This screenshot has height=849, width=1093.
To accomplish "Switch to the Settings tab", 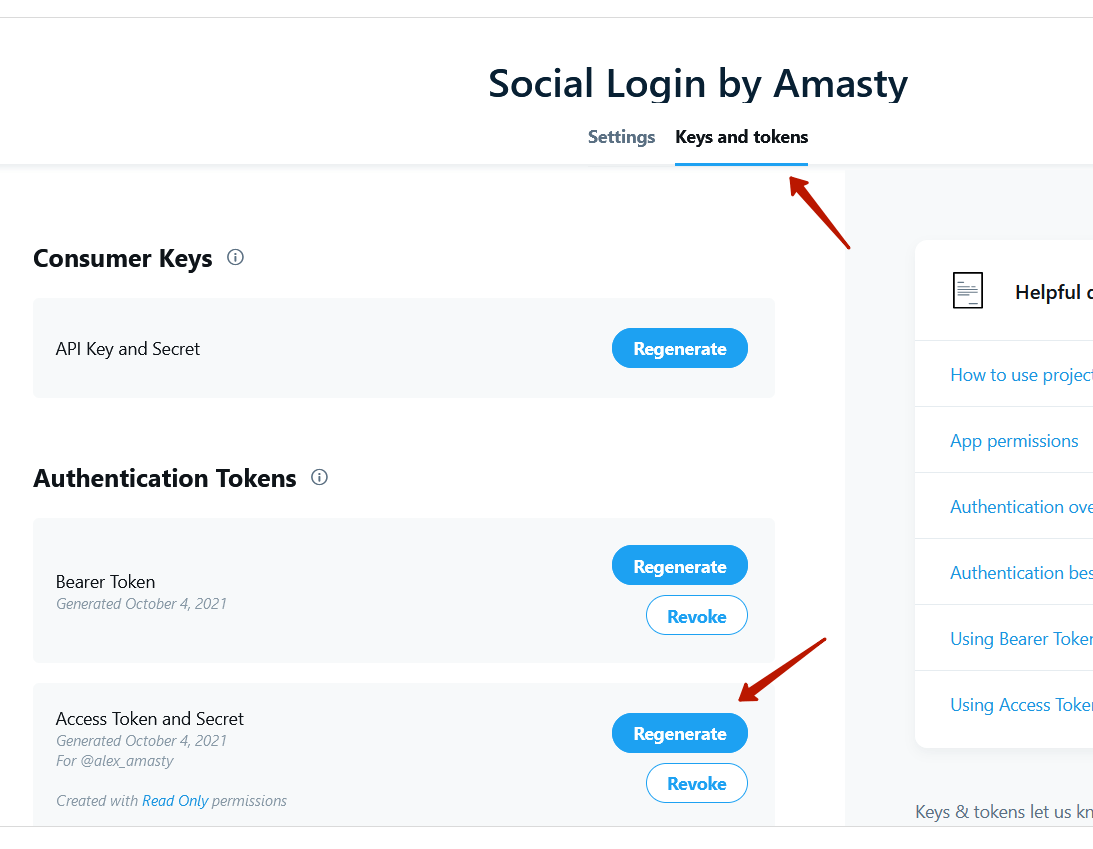I will [621, 137].
